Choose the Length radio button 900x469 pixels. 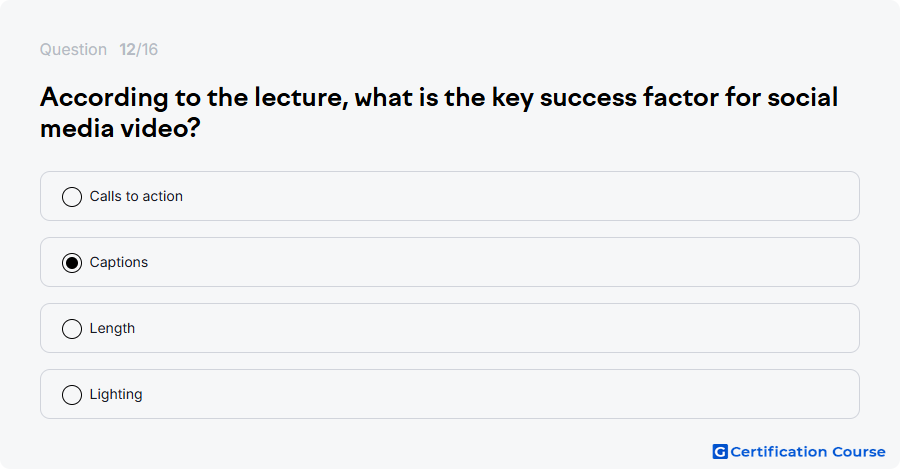[72, 329]
